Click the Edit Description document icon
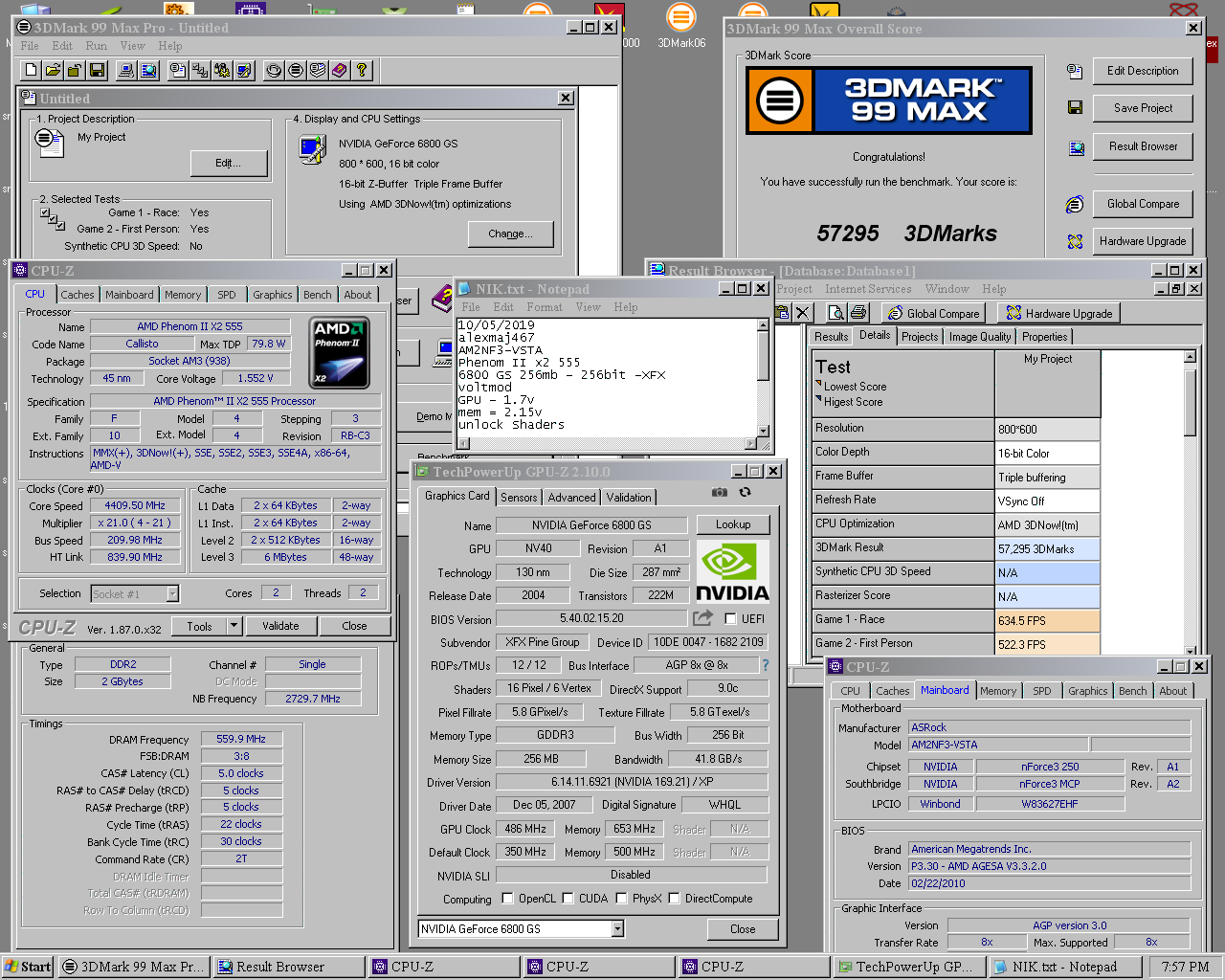1225x980 pixels. pos(1075,71)
